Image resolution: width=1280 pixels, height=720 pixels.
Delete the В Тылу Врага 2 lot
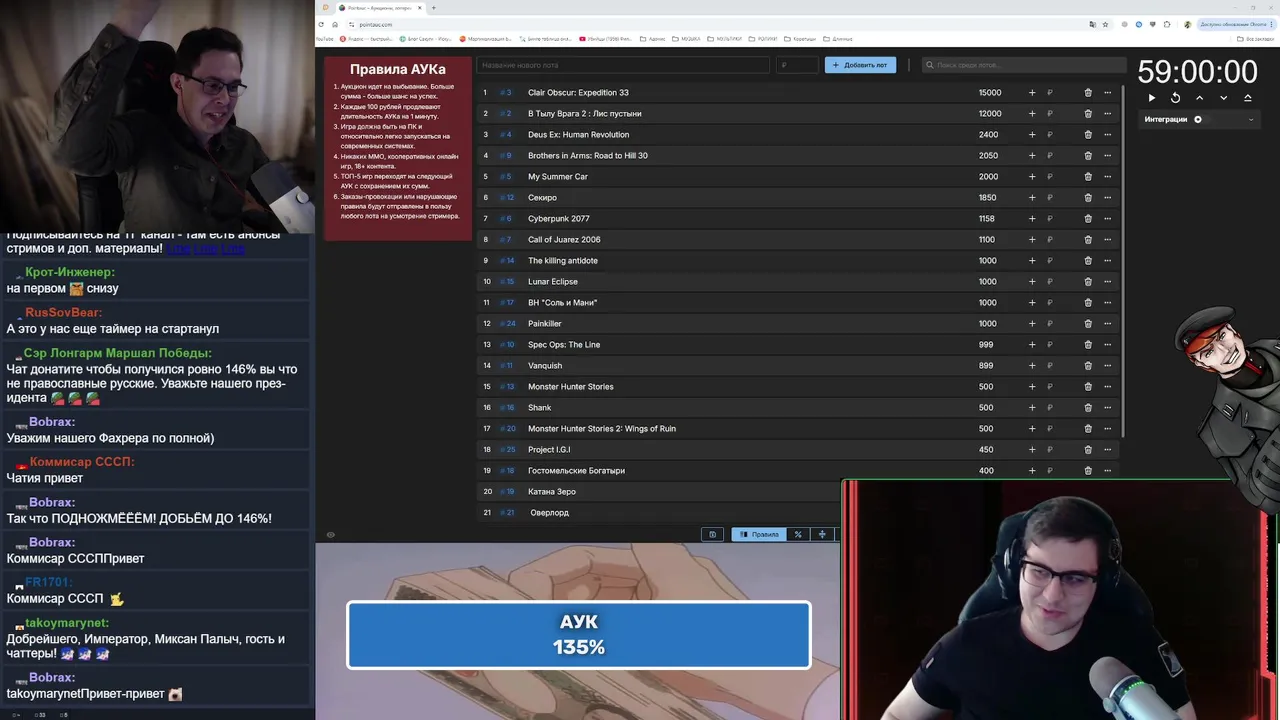(1088, 114)
